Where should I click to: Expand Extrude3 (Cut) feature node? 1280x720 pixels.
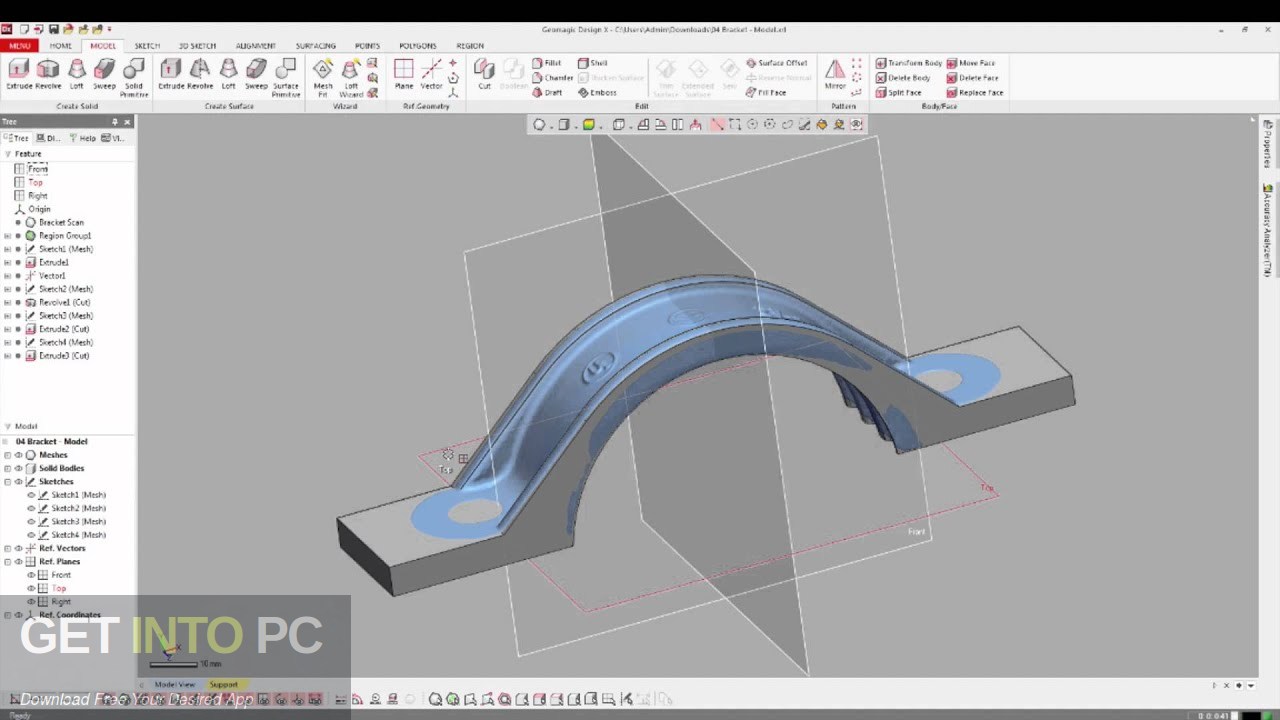point(7,356)
